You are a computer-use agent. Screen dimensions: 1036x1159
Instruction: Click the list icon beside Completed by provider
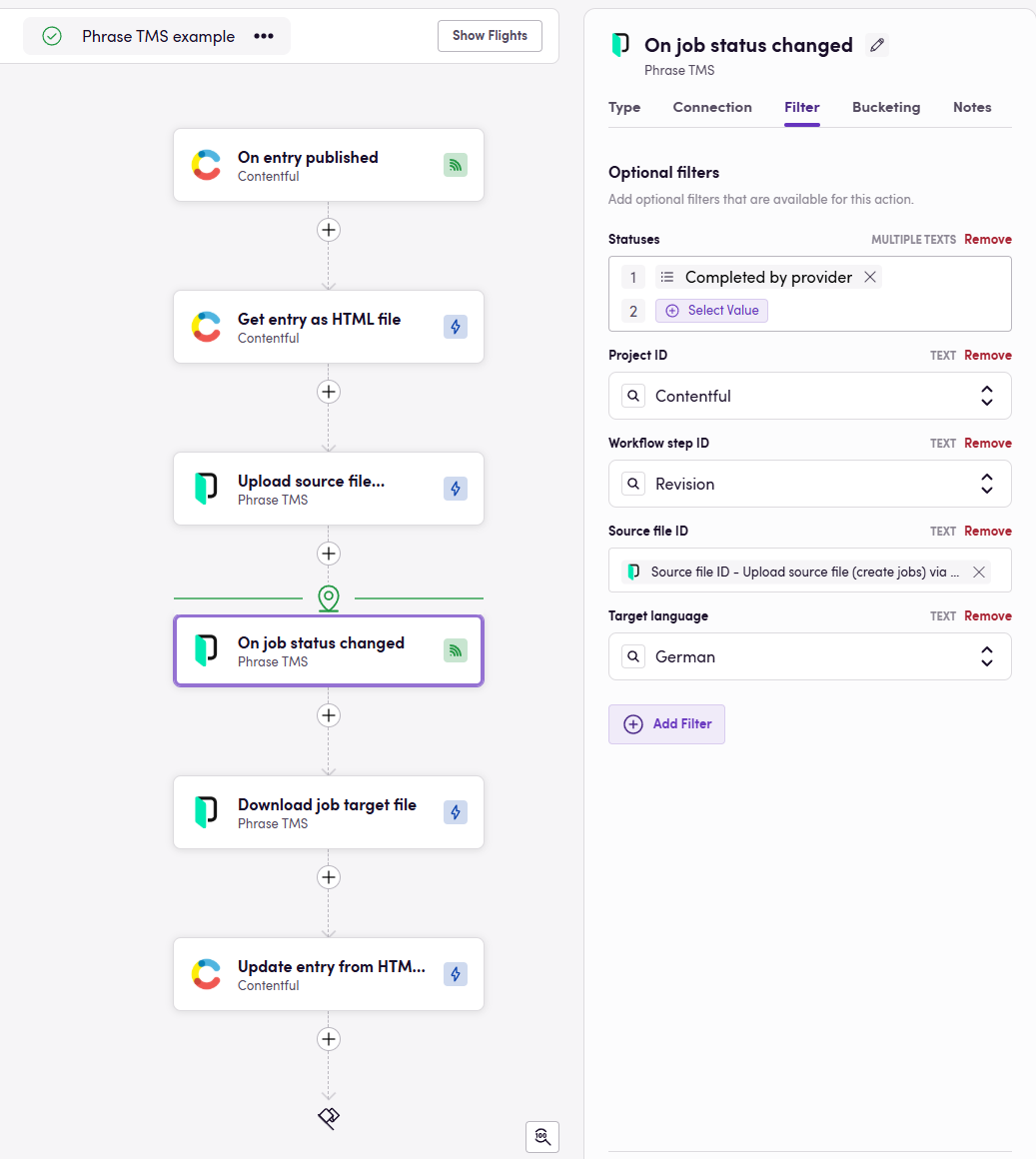(666, 277)
